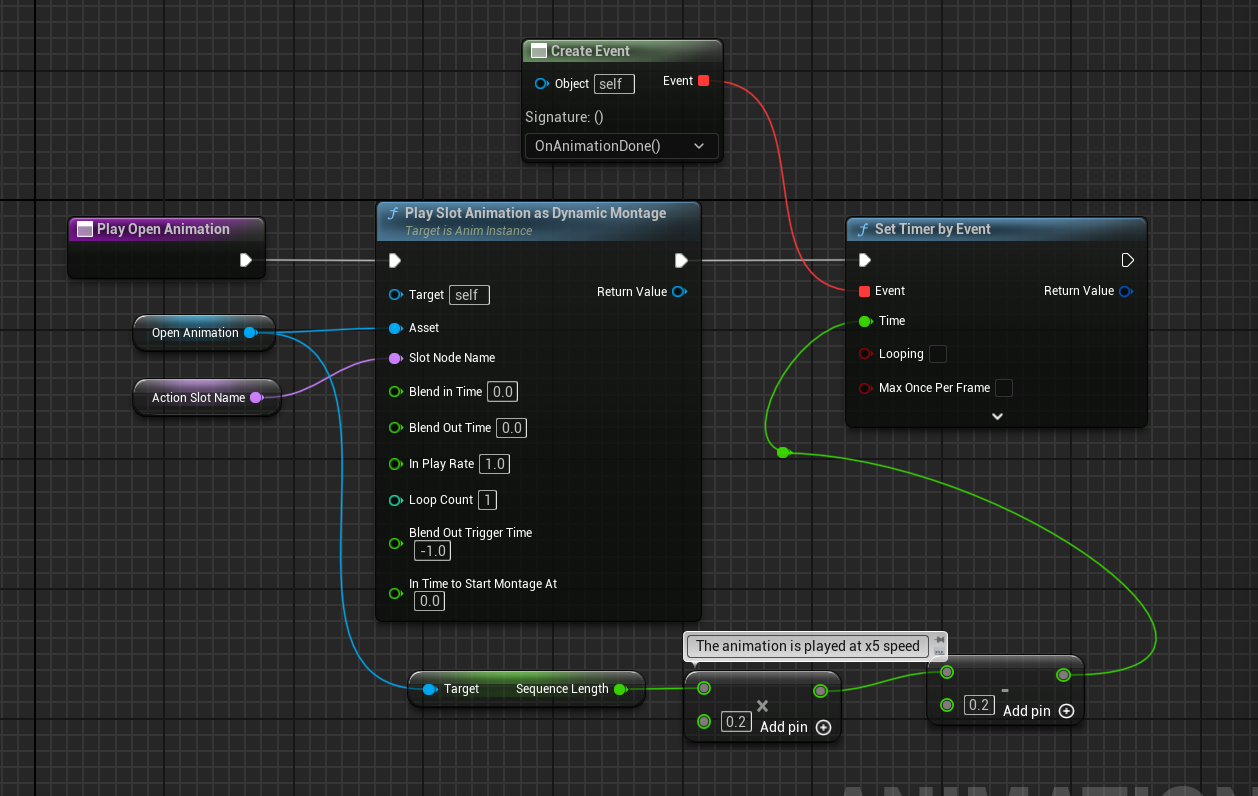1258x796 pixels.
Task: Click the Event output pin on Create Event
Action: point(703,81)
